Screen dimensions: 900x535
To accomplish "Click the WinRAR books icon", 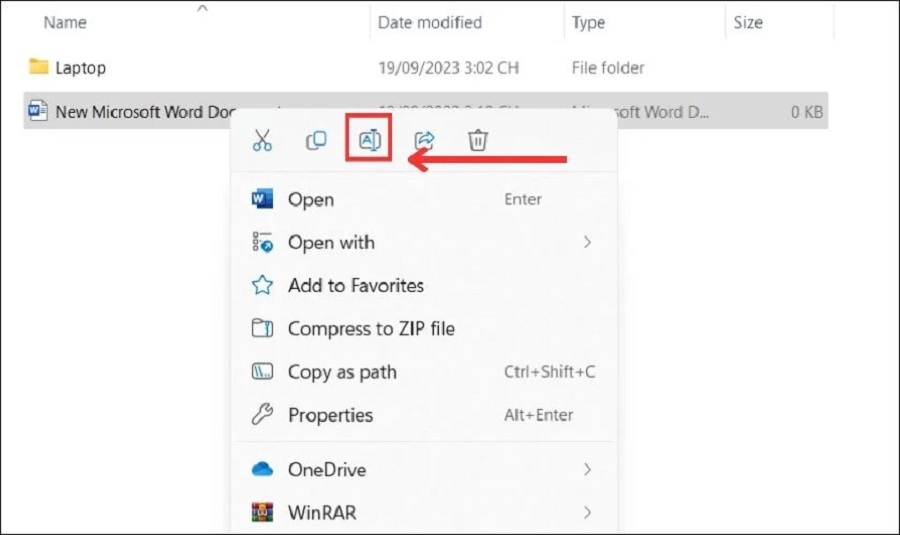I will coord(262,512).
